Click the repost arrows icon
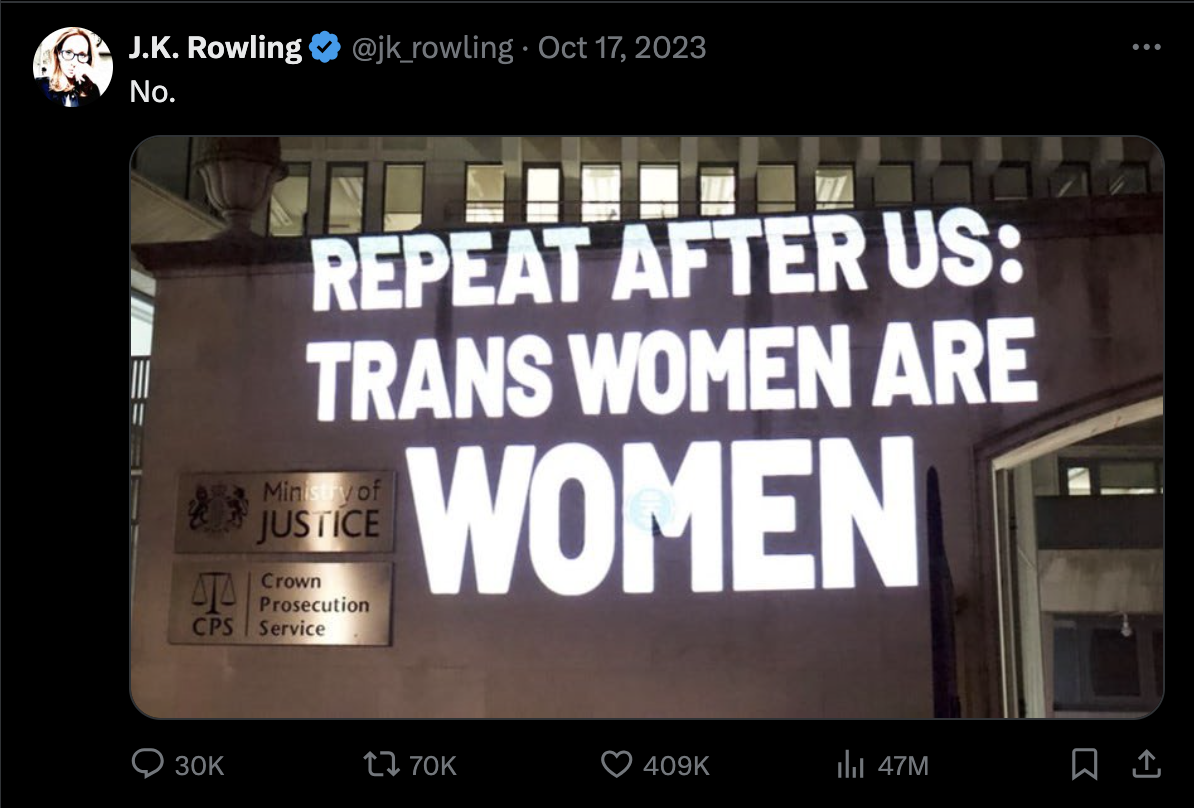The width and height of the screenshot is (1194, 808). click(x=382, y=764)
